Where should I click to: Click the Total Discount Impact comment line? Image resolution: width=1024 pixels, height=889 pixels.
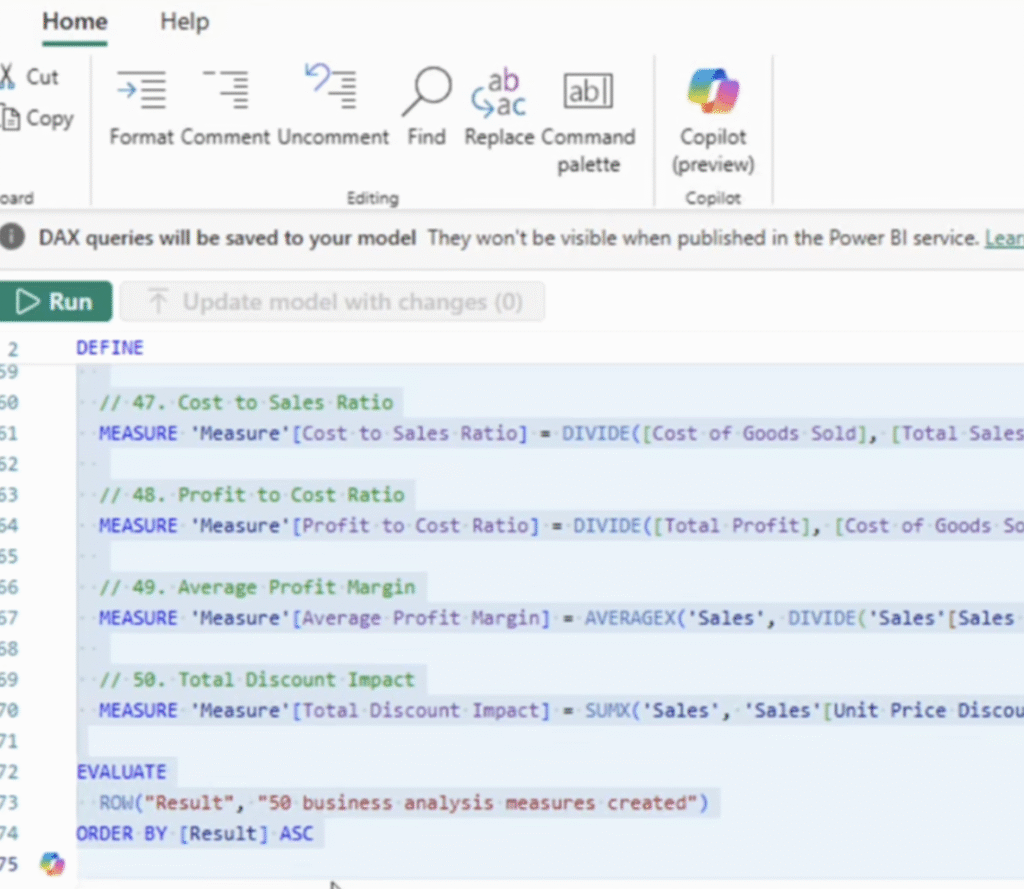point(256,679)
